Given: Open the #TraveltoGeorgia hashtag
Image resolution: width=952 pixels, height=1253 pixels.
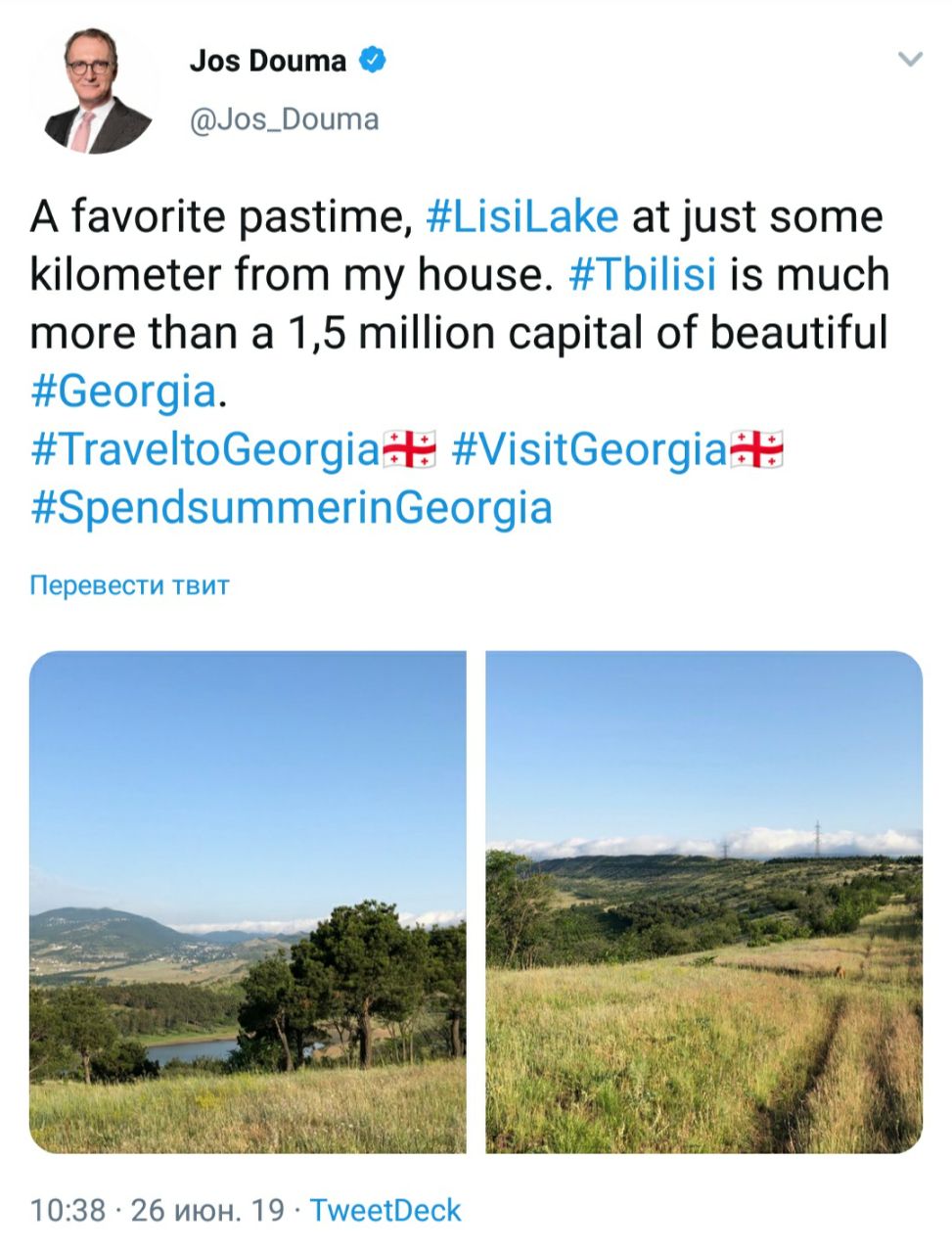Looking at the screenshot, I should tap(204, 449).
